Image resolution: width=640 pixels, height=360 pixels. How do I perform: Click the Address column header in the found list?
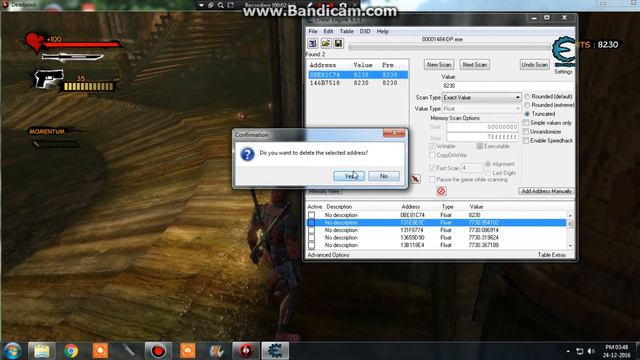point(323,65)
